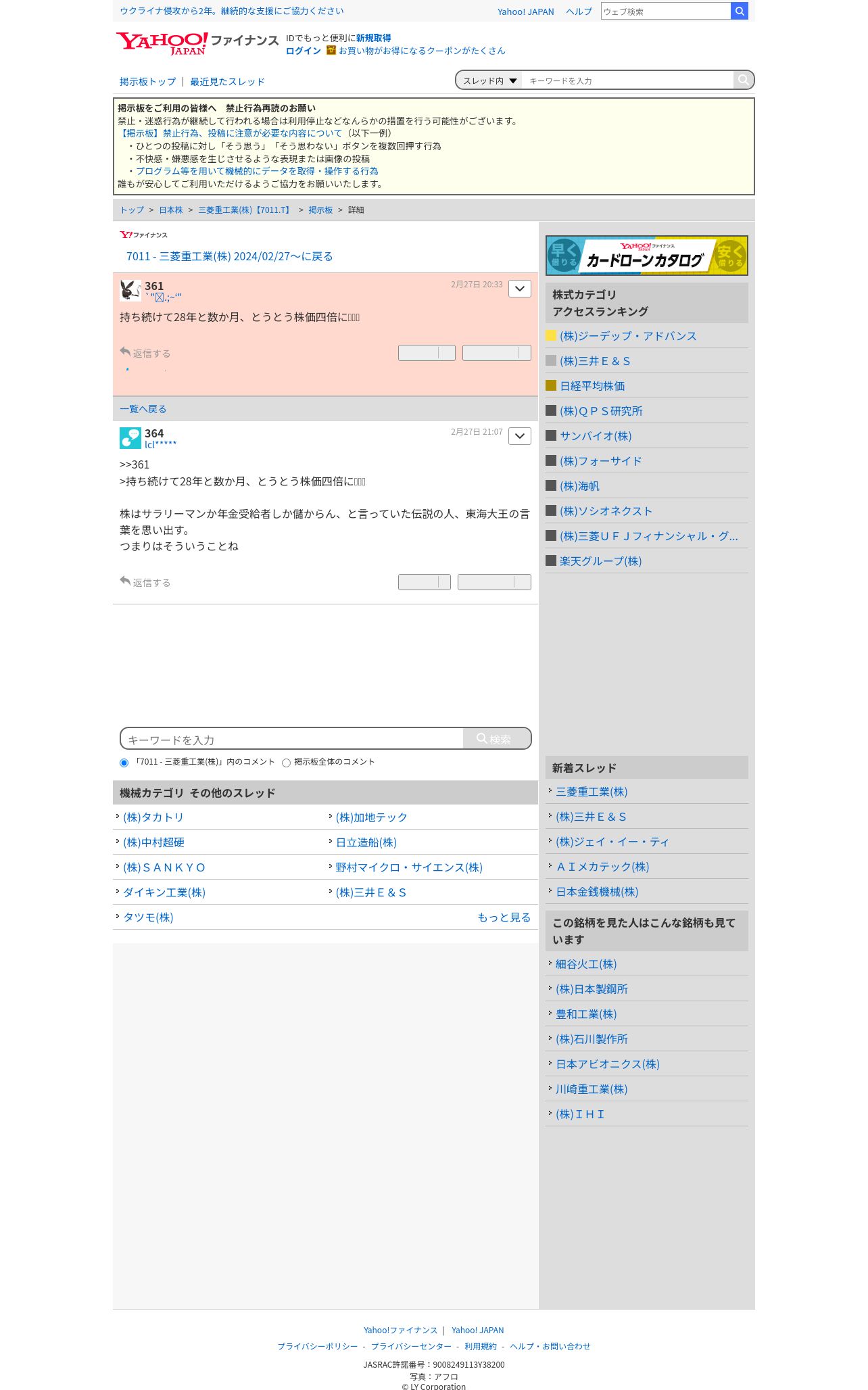
Task: Open 川崎重工業(株) related stock
Action: 592,1089
